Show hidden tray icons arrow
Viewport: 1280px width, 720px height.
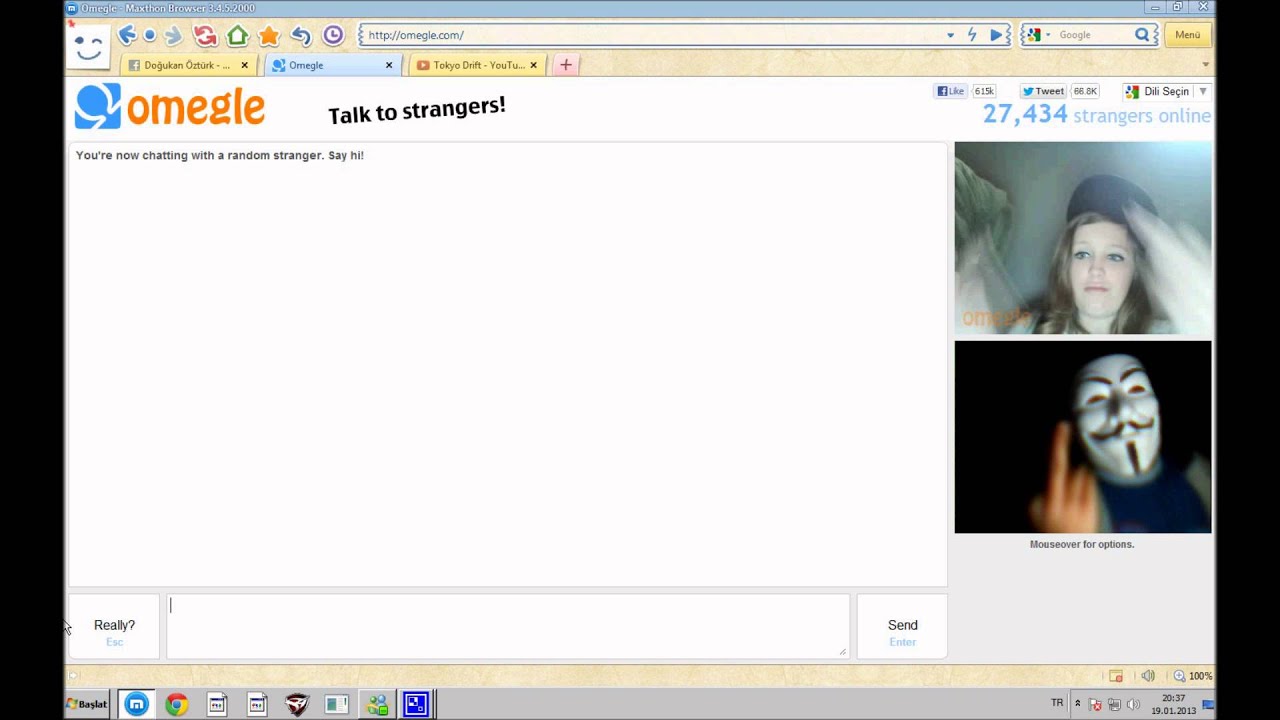coord(1077,703)
